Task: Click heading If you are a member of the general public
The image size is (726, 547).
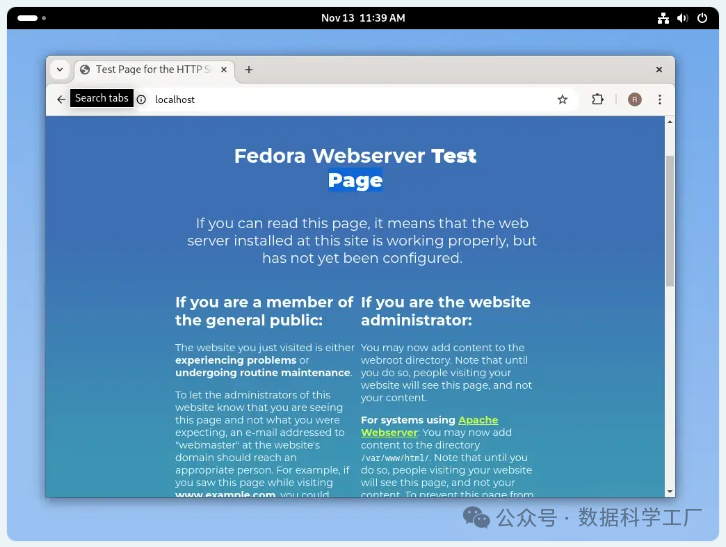Action: coord(264,311)
